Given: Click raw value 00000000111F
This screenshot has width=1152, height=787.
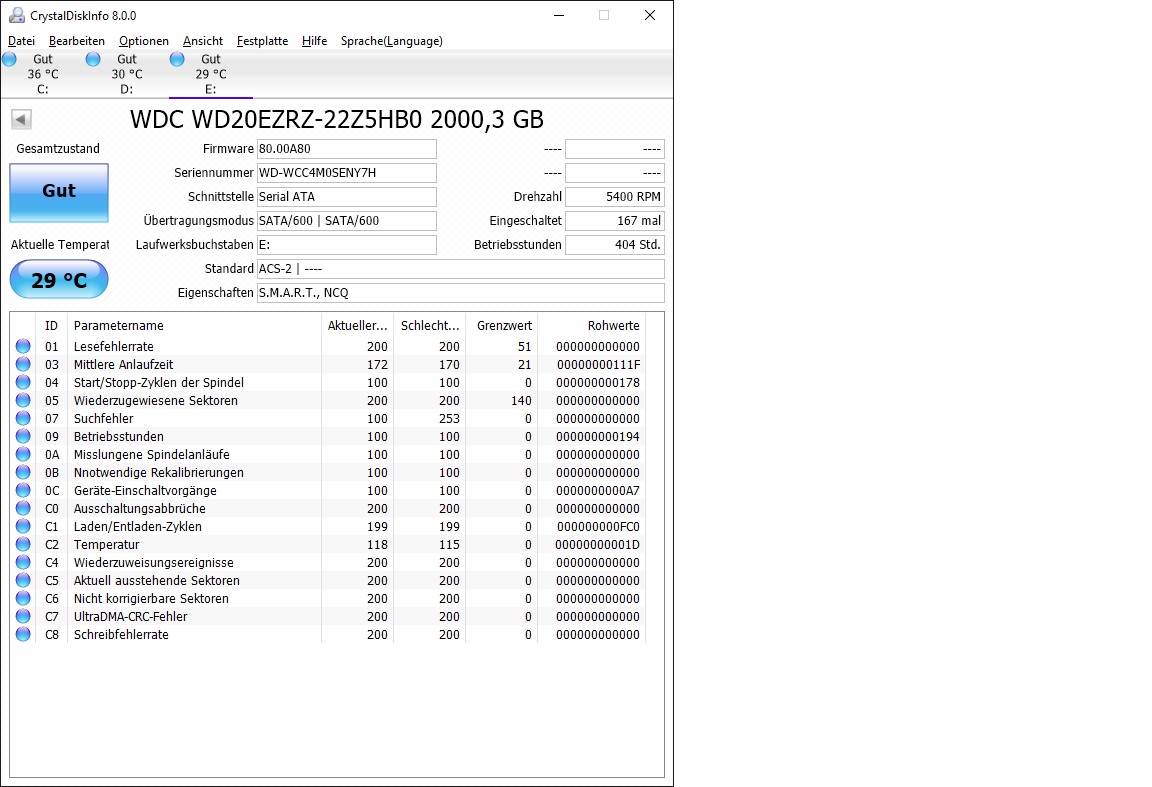Looking at the screenshot, I should pyautogui.click(x=598, y=364).
